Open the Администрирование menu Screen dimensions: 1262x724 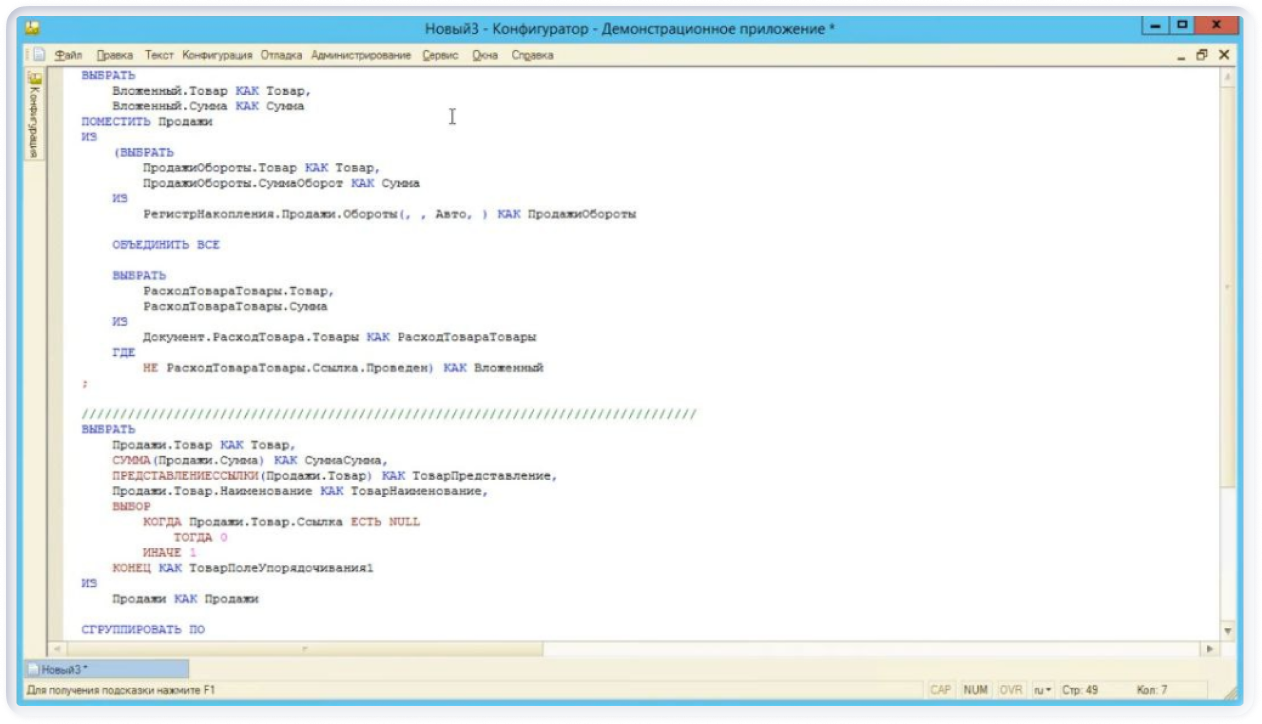coord(361,55)
